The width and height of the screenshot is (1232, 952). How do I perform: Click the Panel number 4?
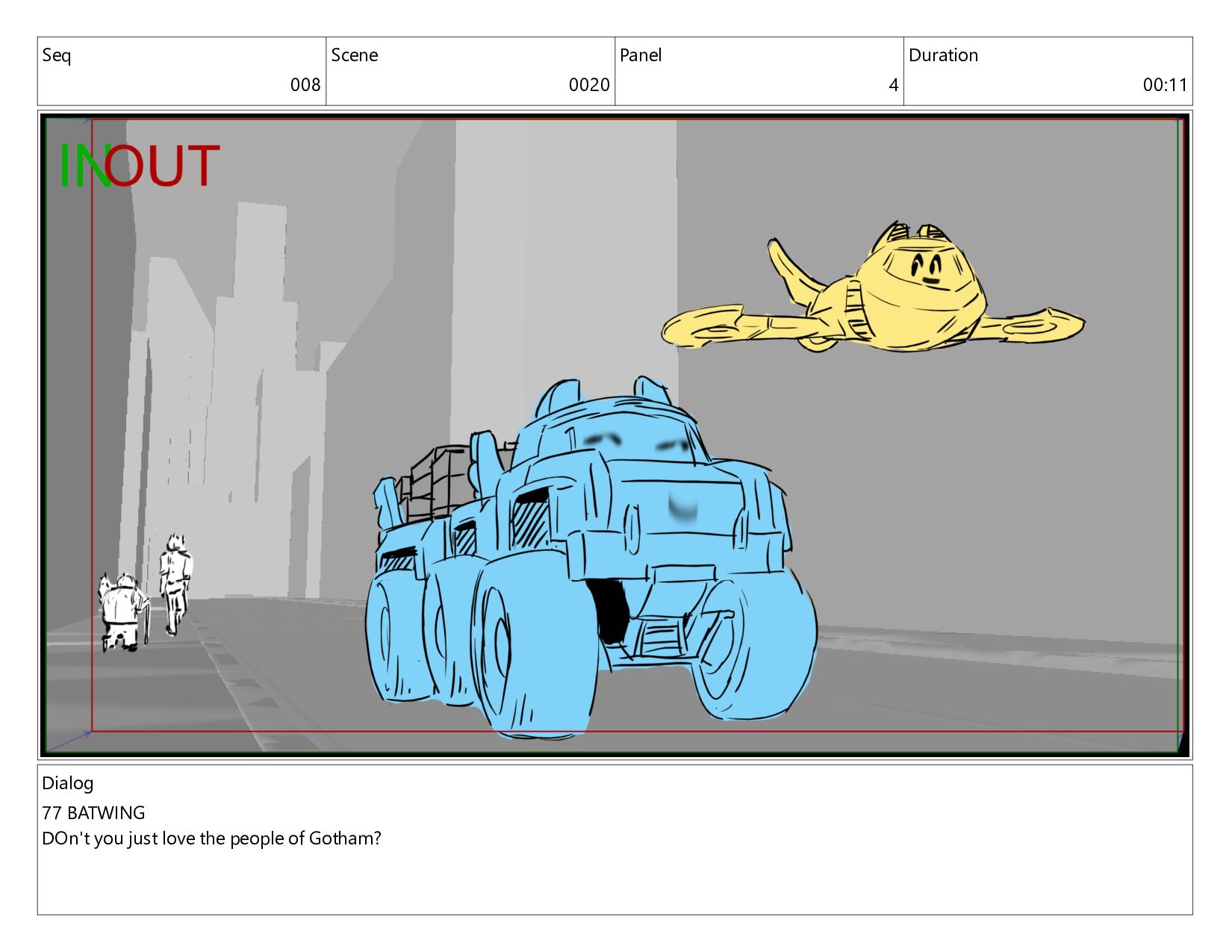pos(893,85)
